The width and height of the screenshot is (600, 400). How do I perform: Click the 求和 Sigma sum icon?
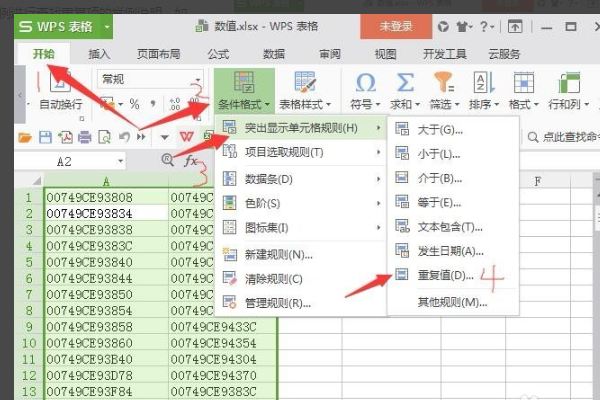[405, 82]
